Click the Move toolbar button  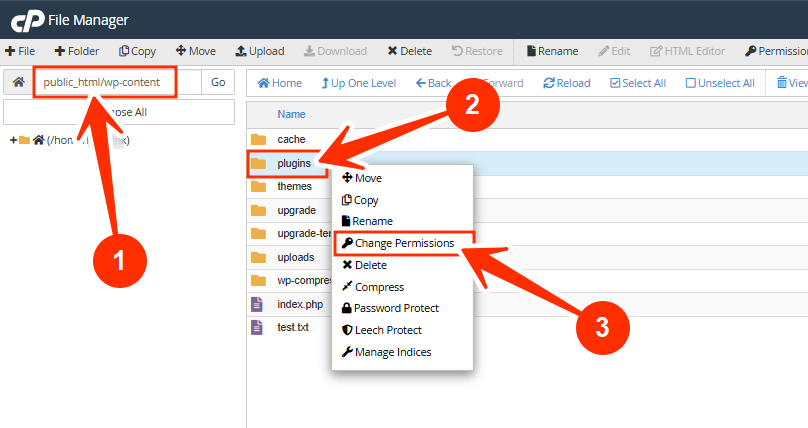coord(195,51)
